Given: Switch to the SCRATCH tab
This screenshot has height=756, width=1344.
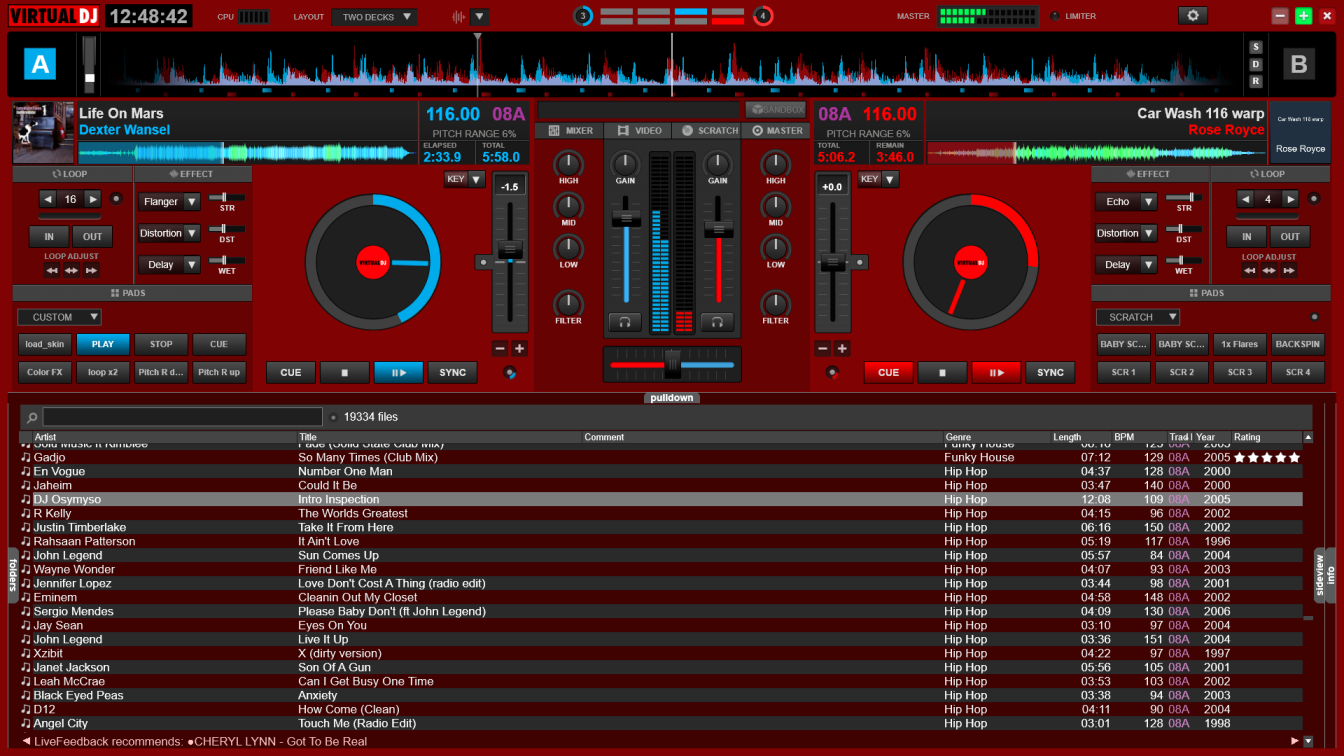Looking at the screenshot, I should click(706, 130).
